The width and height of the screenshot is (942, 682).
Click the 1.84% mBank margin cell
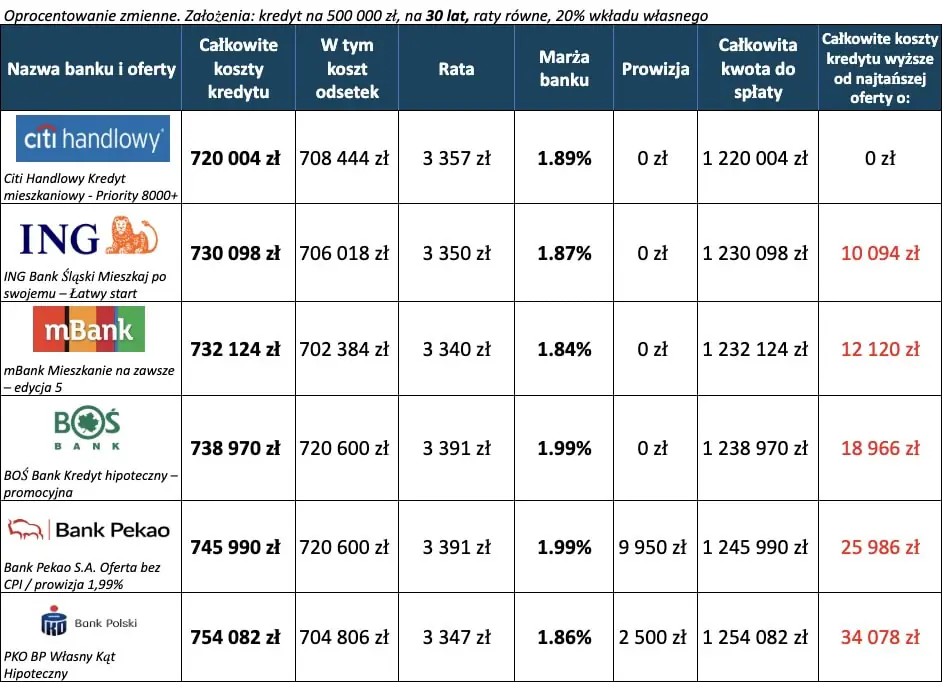pyautogui.click(x=564, y=349)
